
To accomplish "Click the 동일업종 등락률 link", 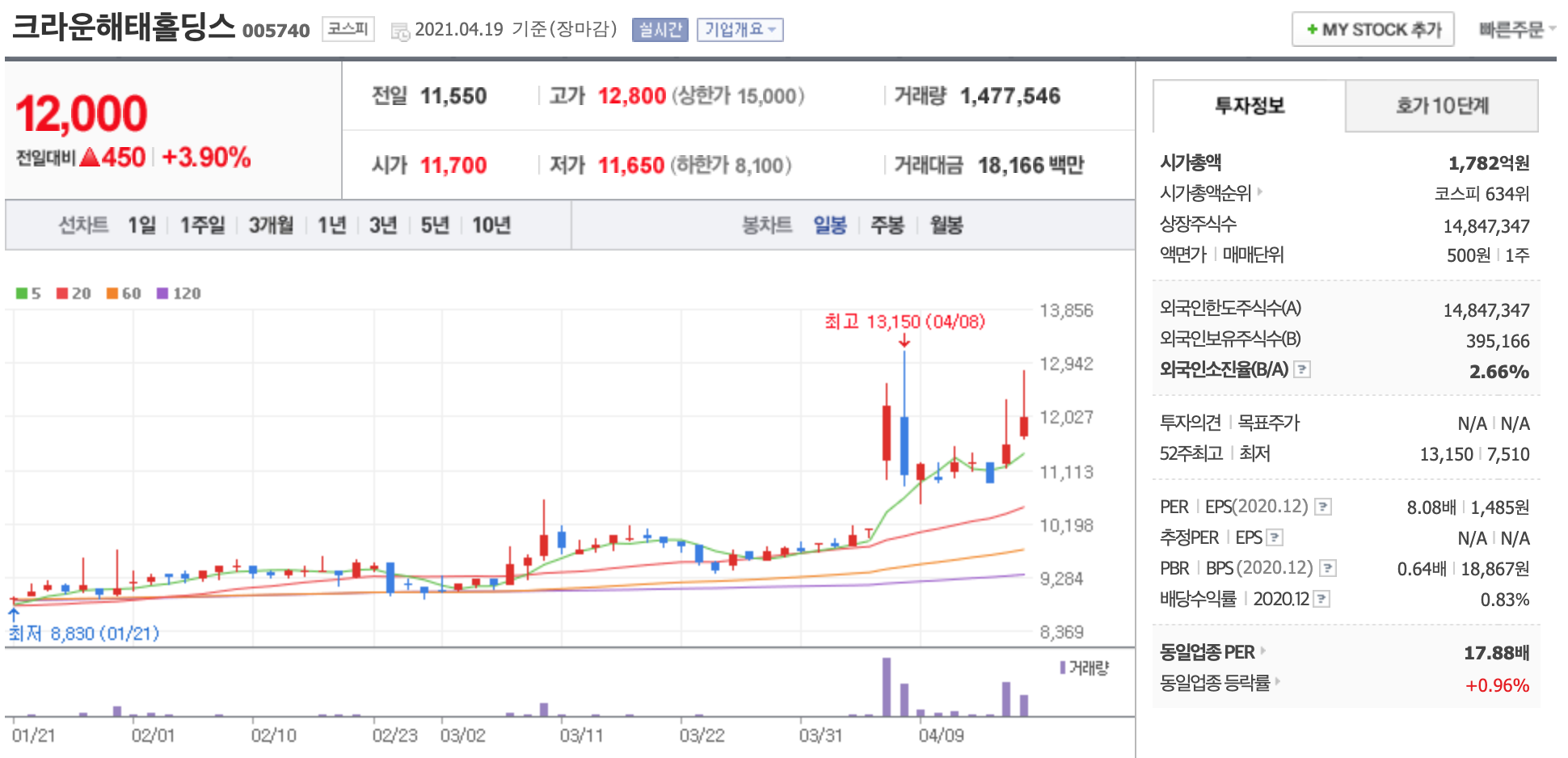I will 1215,682.
